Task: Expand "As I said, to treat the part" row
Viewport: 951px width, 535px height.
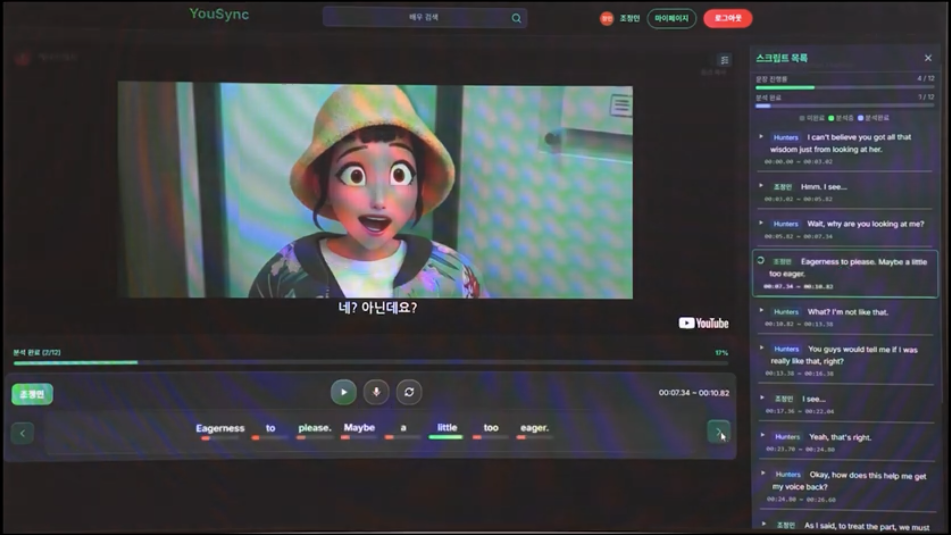Action: coord(764,524)
